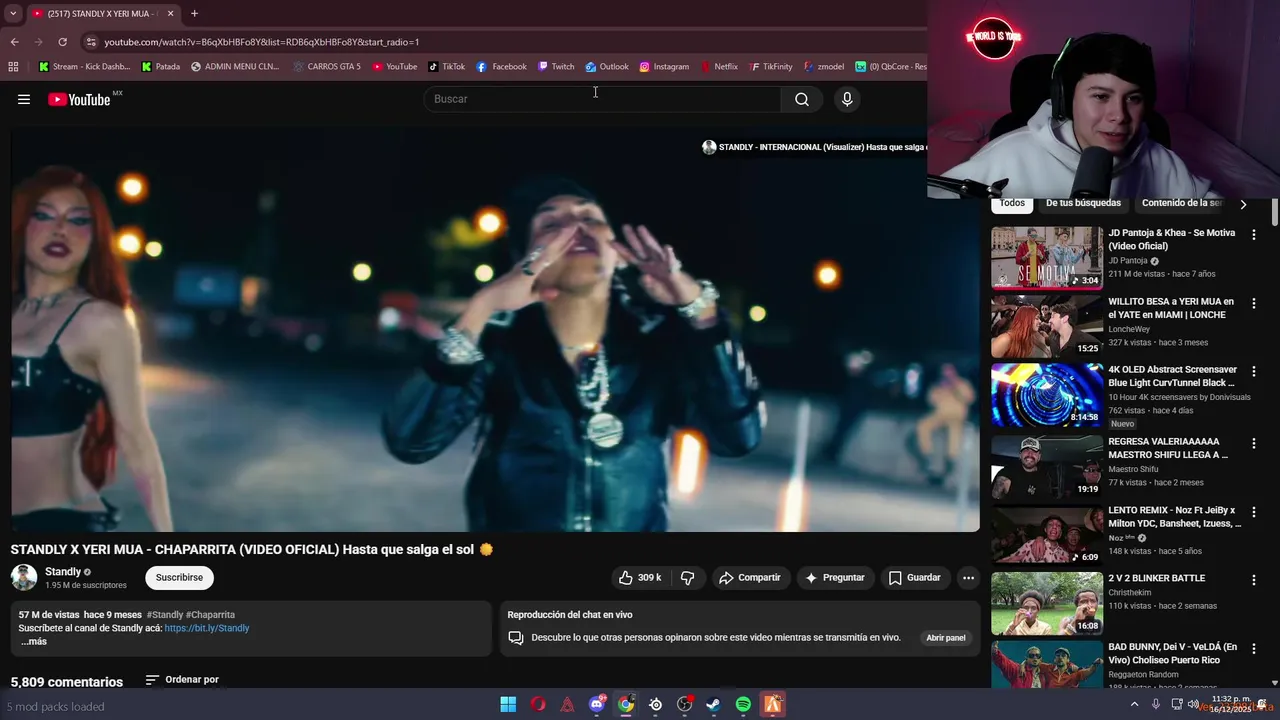Open the Instagram bookmark
Viewport: 1280px width, 720px height.
coord(664,67)
